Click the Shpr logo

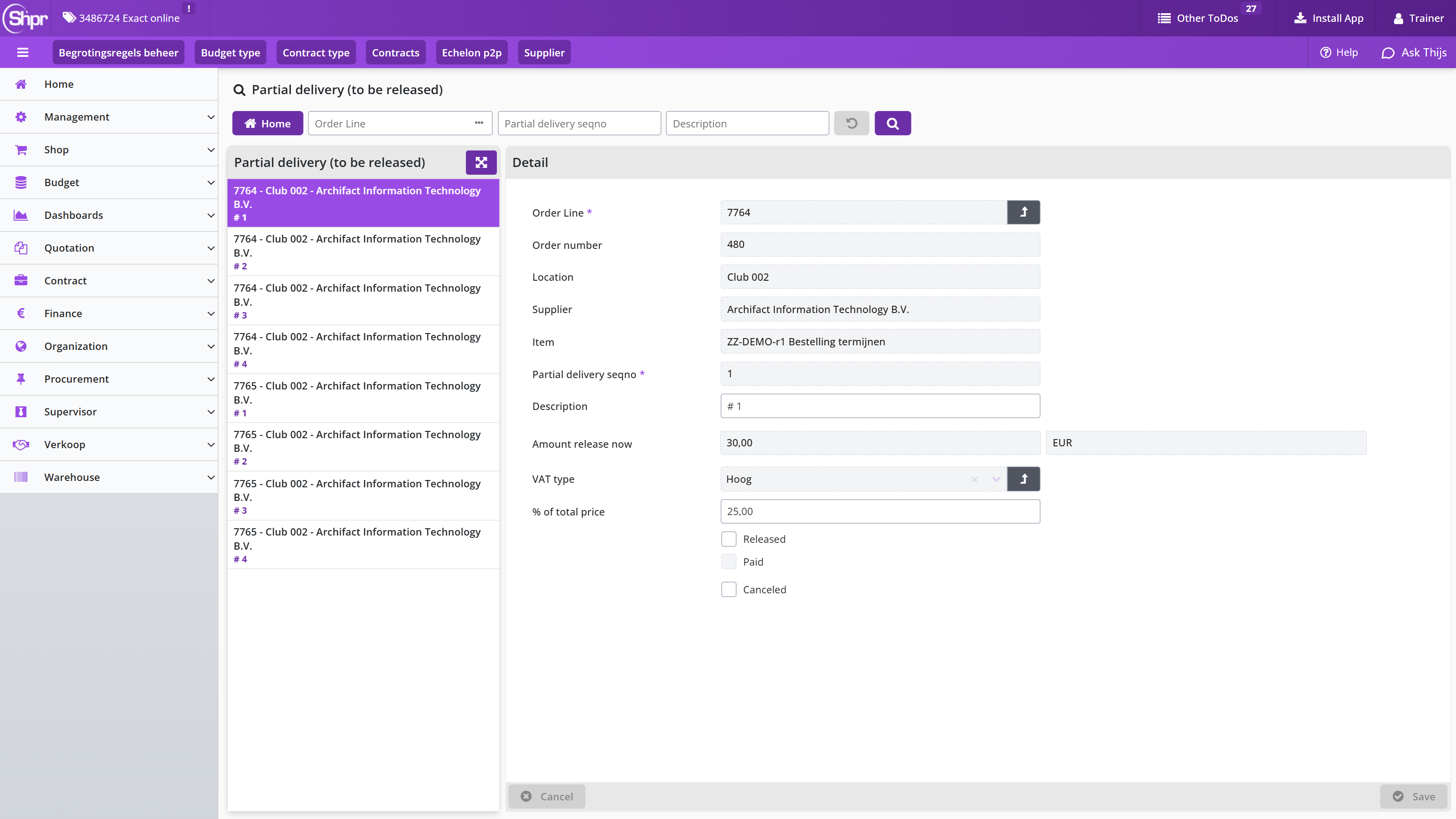[25, 18]
